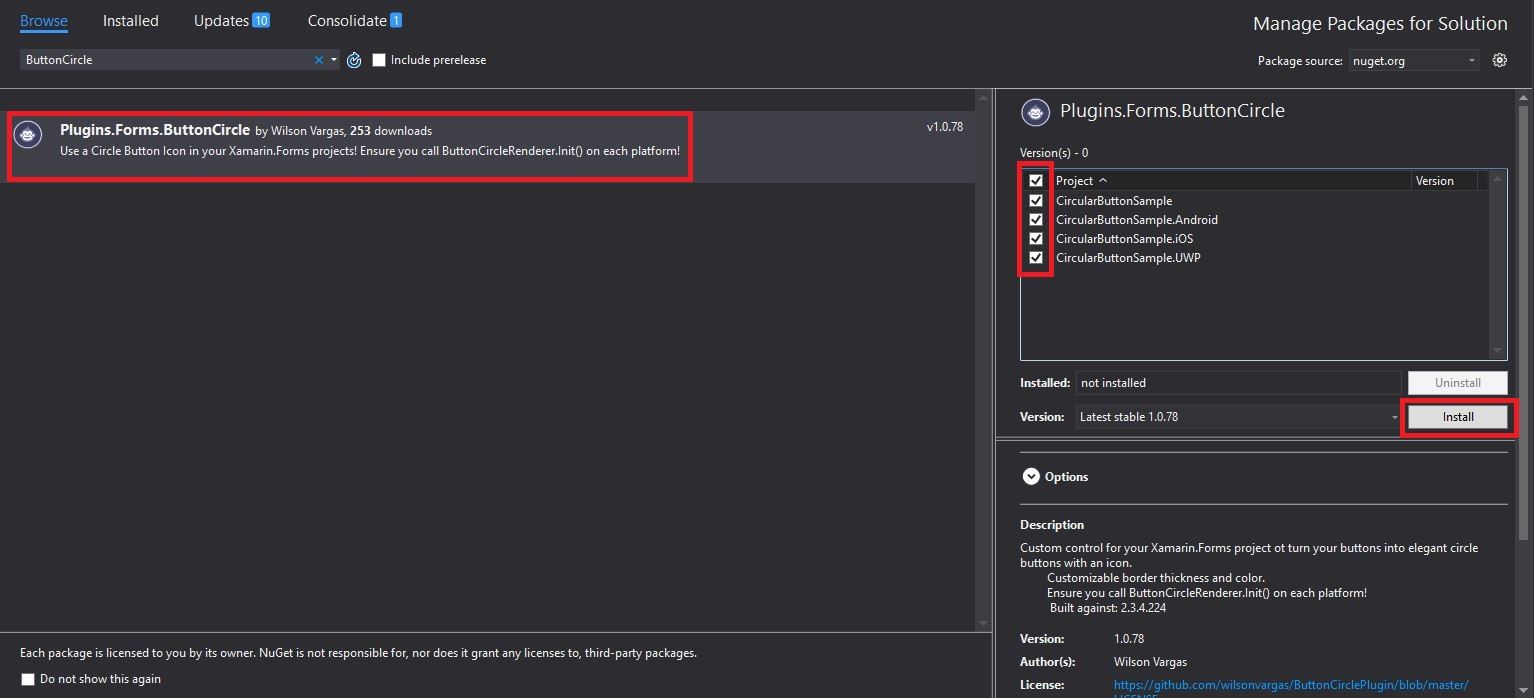Click the Manage Packages for Solution title
This screenshot has height=698, width=1534.
point(1380,23)
